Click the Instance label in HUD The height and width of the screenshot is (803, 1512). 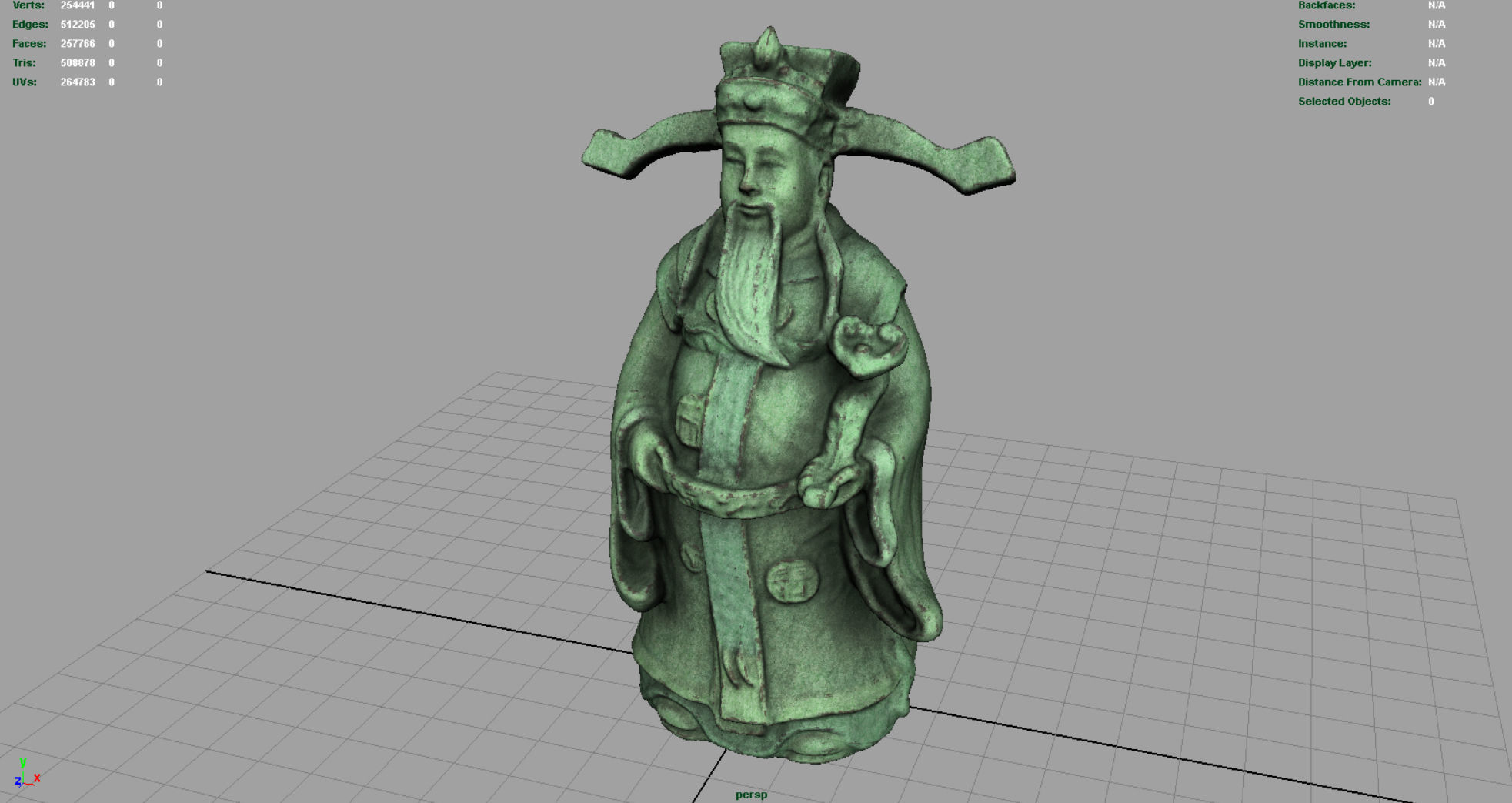1322,44
